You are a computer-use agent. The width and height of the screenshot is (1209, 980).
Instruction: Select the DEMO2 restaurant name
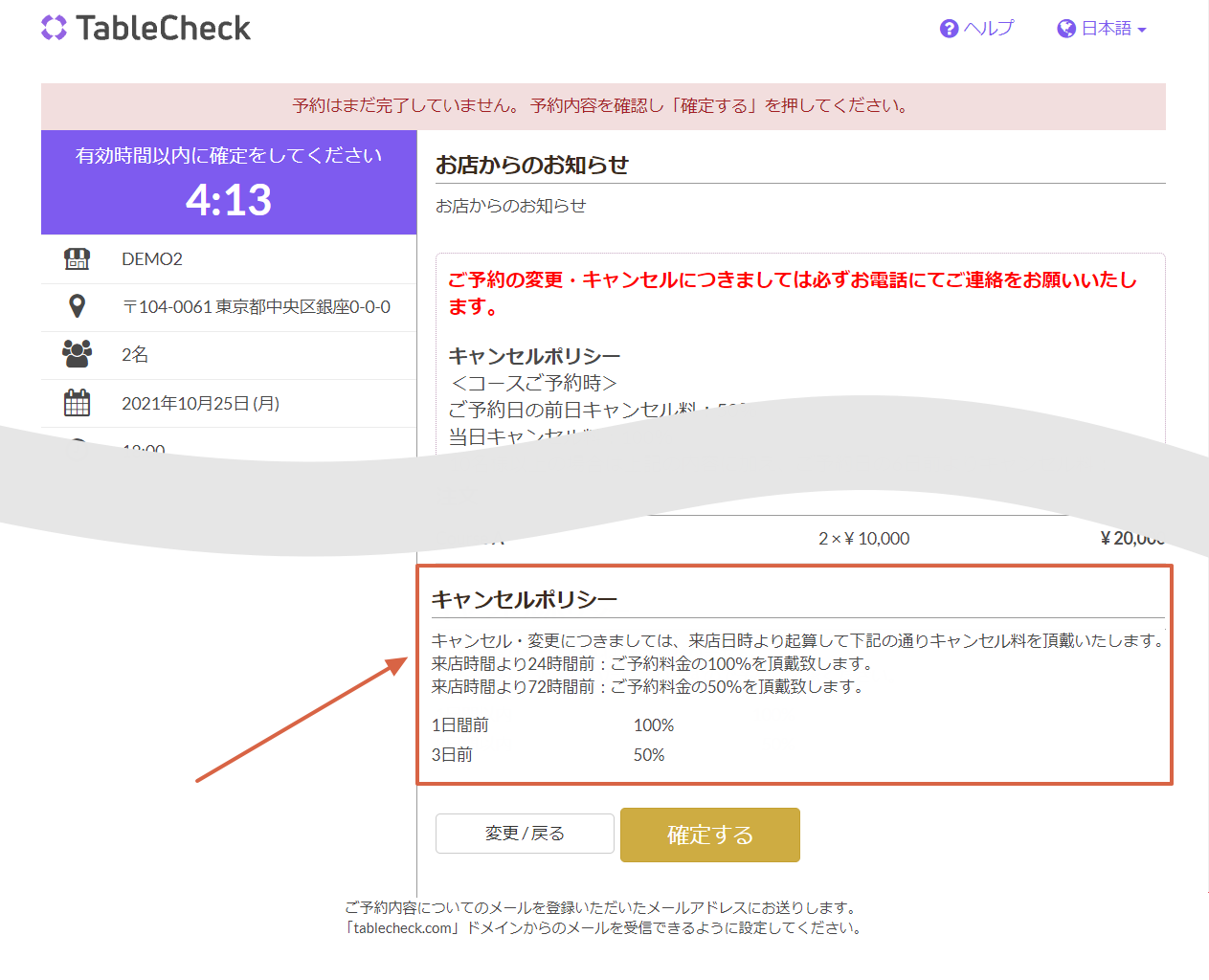(152, 259)
